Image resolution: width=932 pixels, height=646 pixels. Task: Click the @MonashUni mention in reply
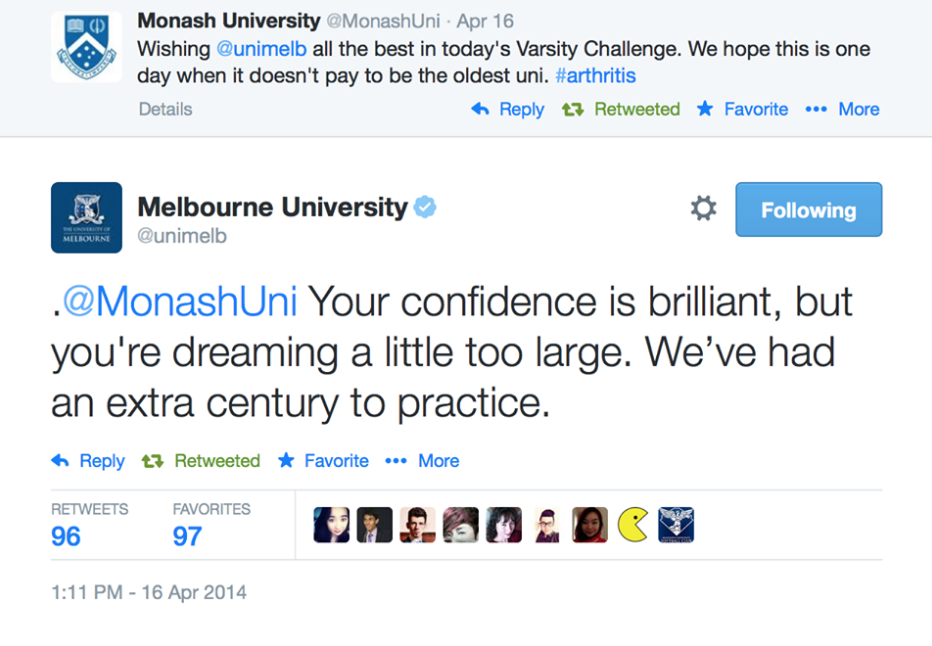pyautogui.click(x=181, y=302)
